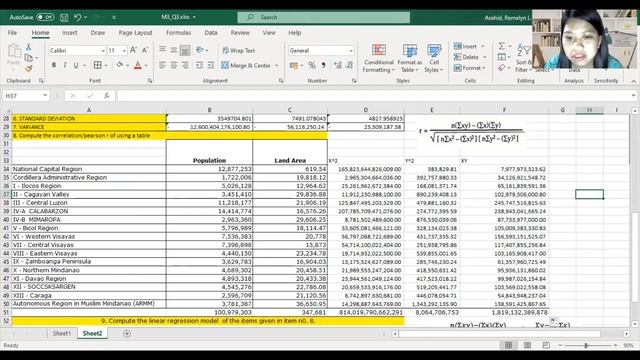Screen dimensions: 640x360
Task: Toggle Italic formatting
Action: (x=65, y=65)
